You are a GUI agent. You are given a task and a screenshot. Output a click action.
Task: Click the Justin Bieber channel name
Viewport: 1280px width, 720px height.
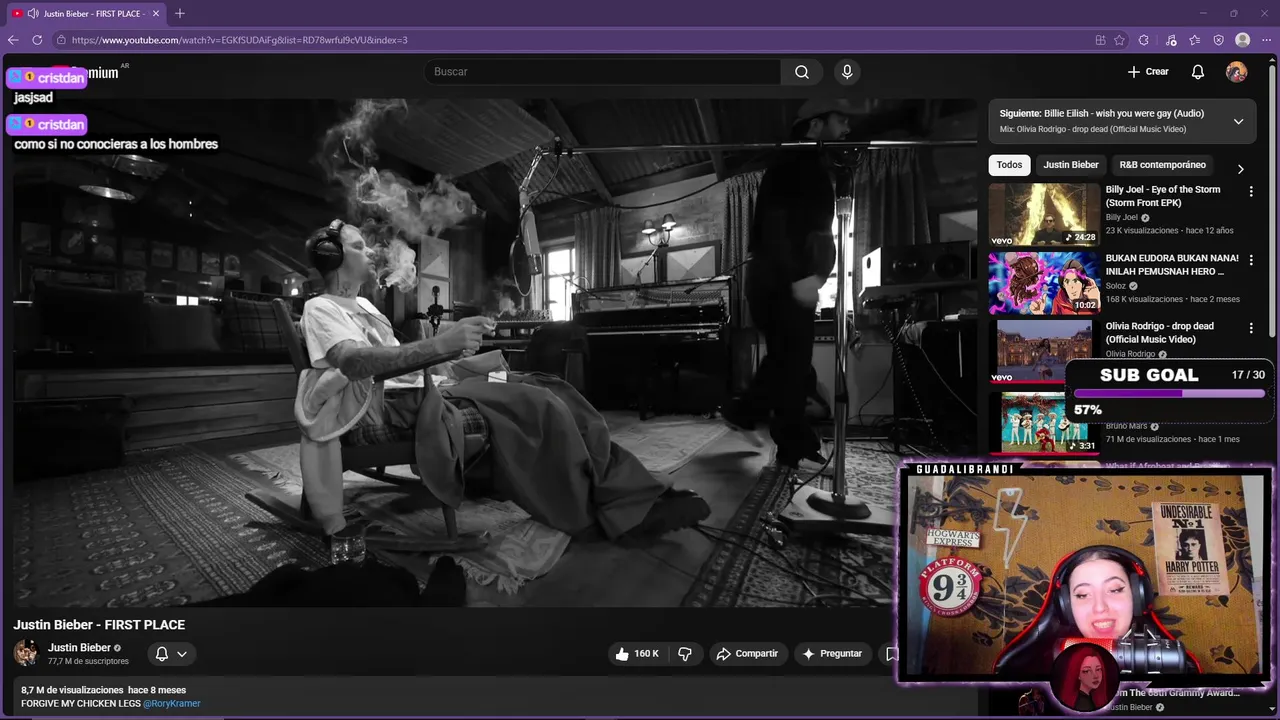(x=79, y=648)
